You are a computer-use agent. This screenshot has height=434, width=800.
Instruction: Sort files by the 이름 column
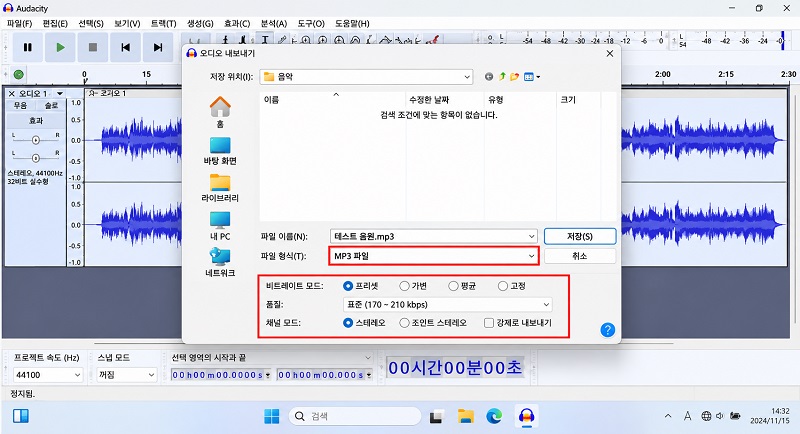click(x=271, y=100)
